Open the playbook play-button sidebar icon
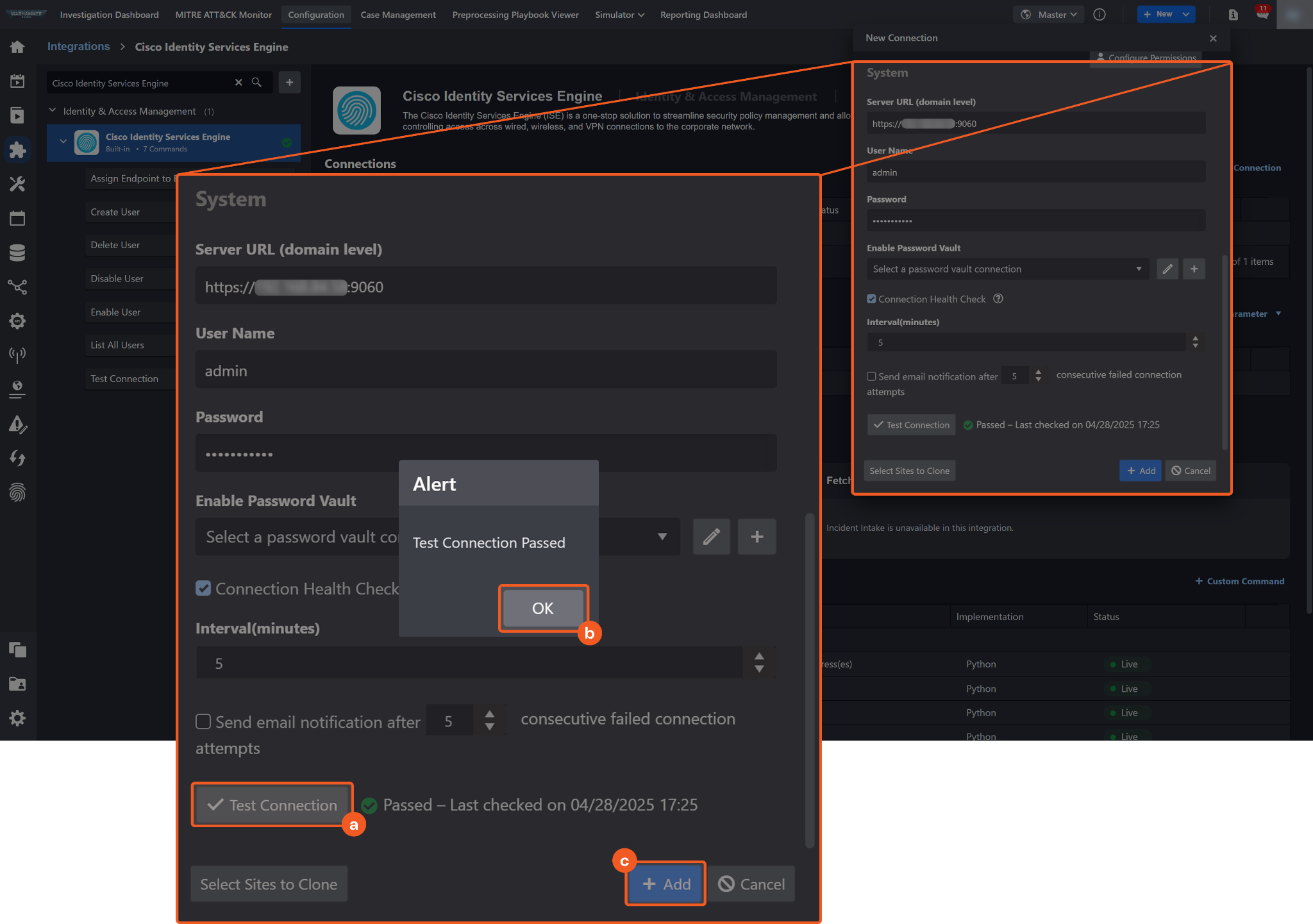 click(17, 115)
